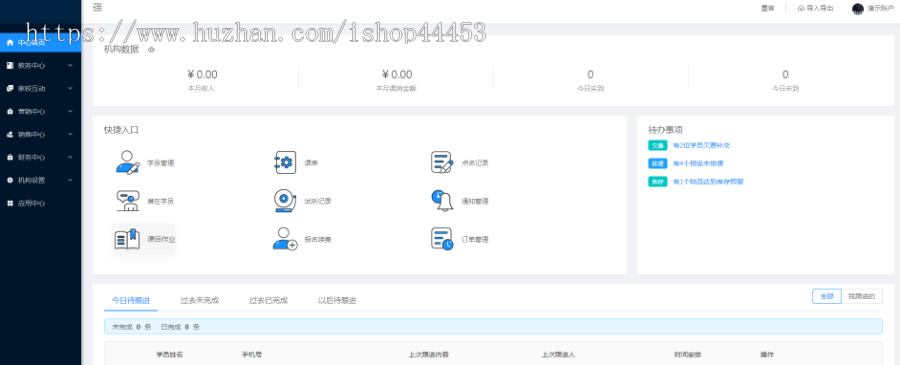Viewport: 900px width, 365px height.
Task: Click the 手机号 column header
Action: tap(251, 355)
